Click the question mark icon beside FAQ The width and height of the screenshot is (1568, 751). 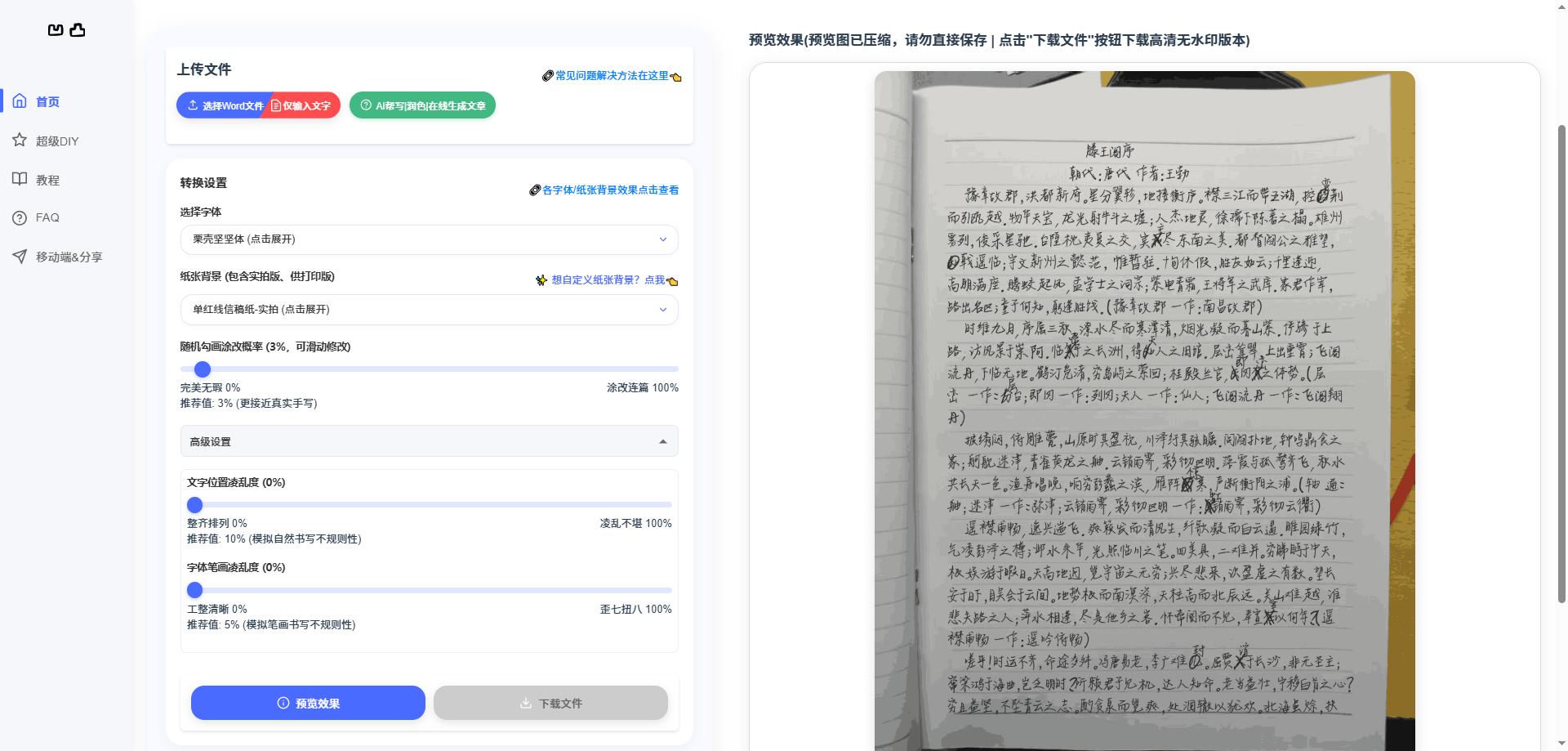20,217
